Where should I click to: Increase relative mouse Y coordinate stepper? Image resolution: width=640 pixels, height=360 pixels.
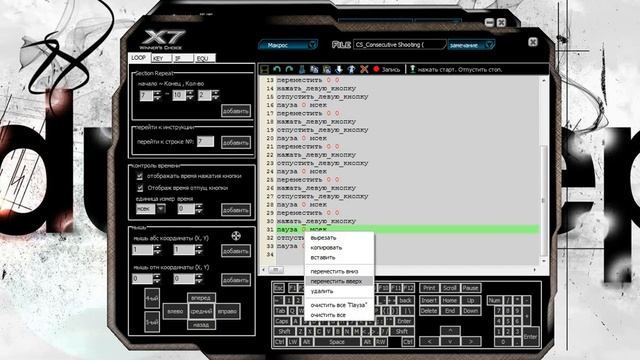click(199, 276)
